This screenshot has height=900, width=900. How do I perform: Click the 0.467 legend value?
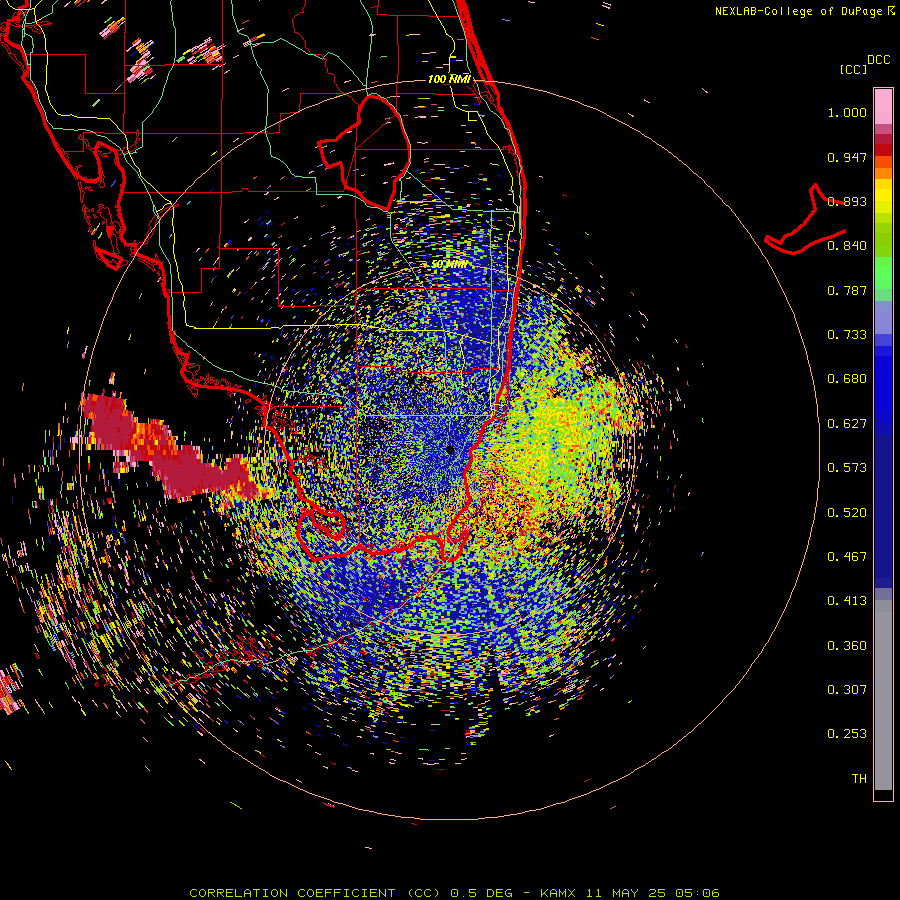pyautogui.click(x=847, y=557)
